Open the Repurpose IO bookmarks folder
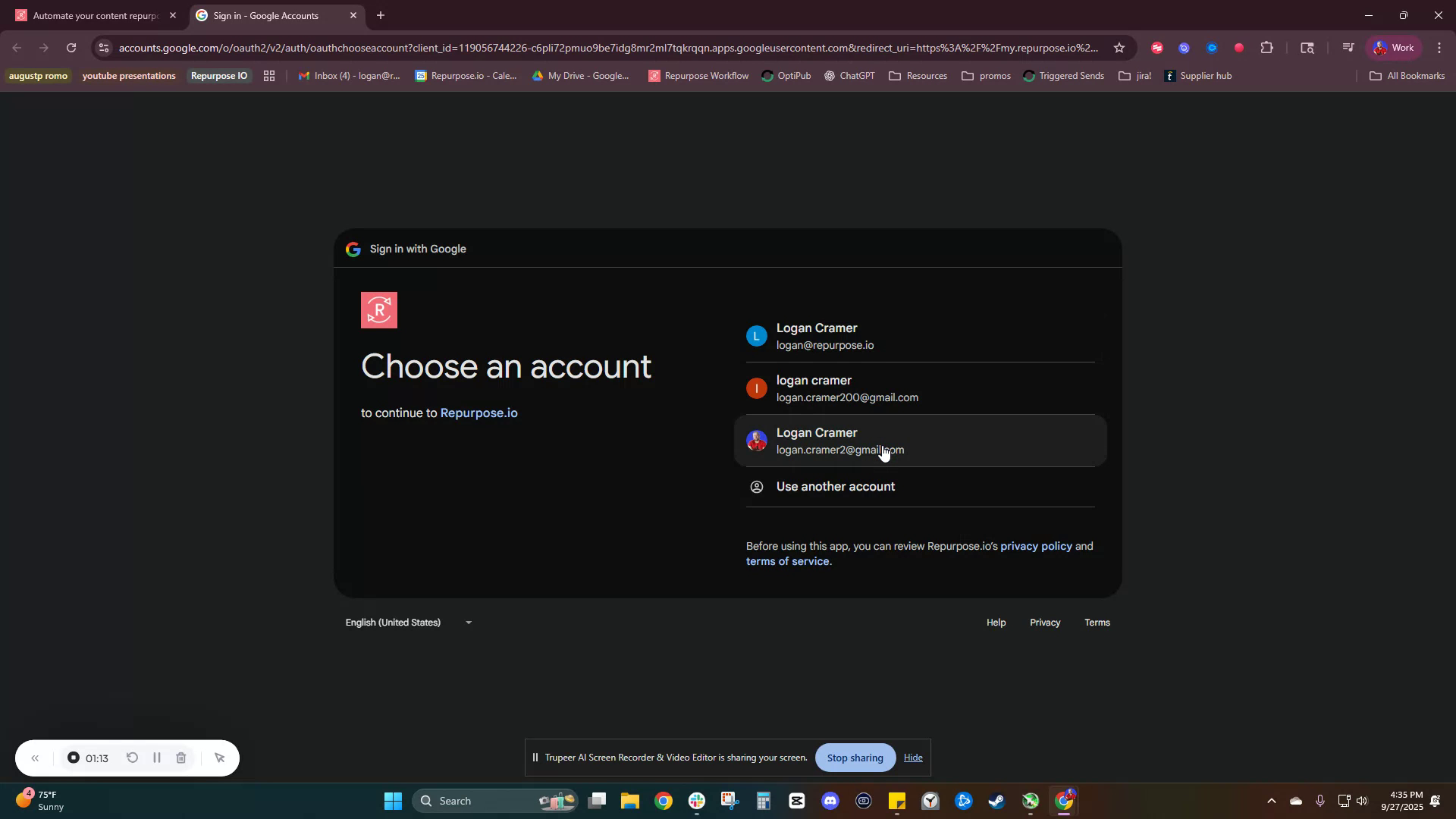The image size is (1456, 819). click(x=218, y=75)
